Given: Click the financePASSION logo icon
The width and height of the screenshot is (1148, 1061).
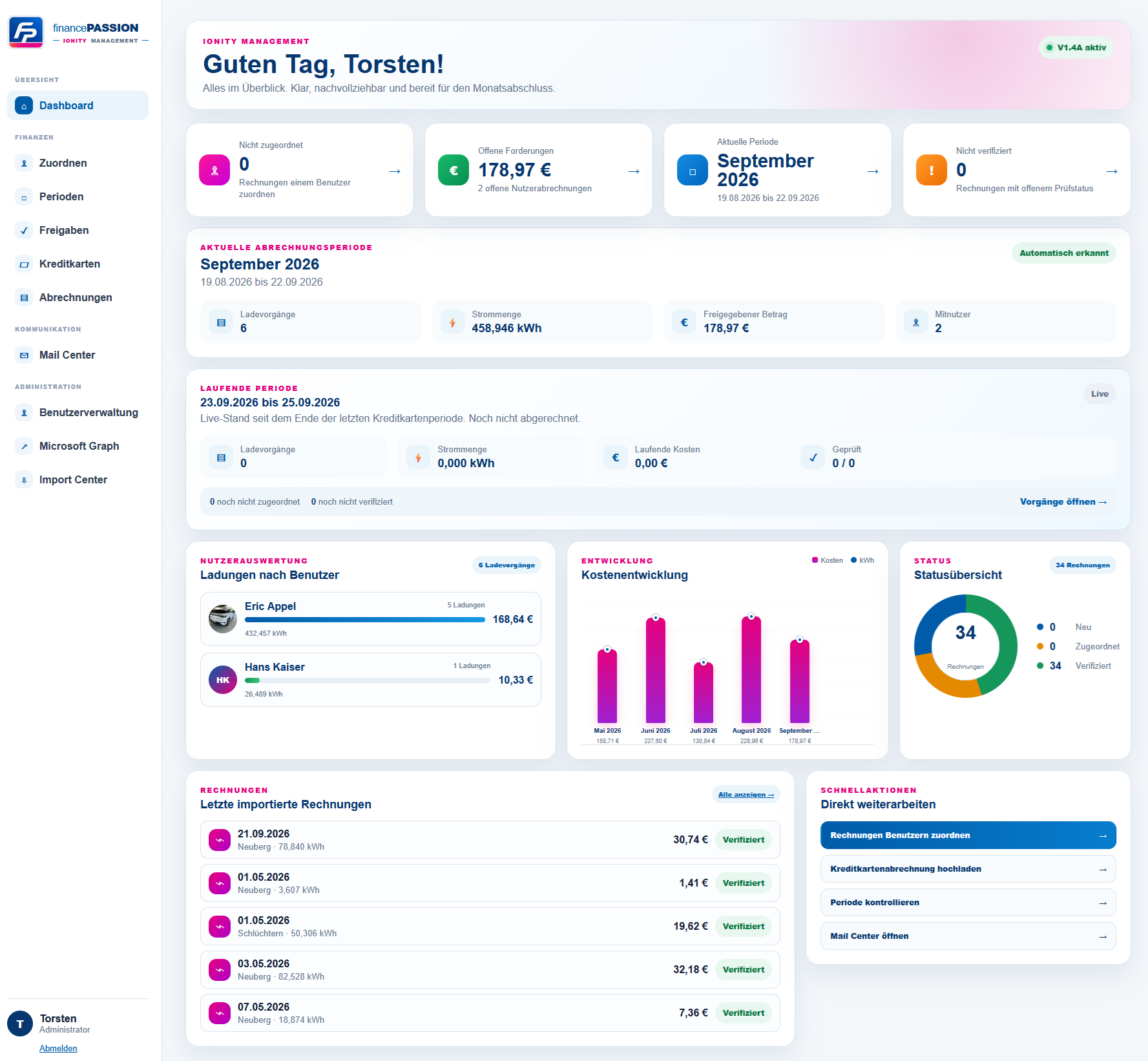Looking at the screenshot, I should click(x=26, y=32).
